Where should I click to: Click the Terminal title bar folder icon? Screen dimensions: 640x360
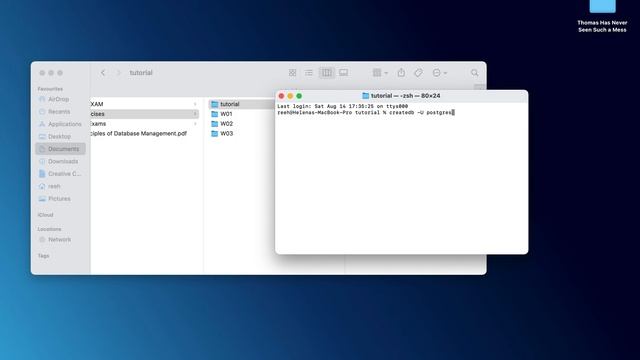[366, 96]
